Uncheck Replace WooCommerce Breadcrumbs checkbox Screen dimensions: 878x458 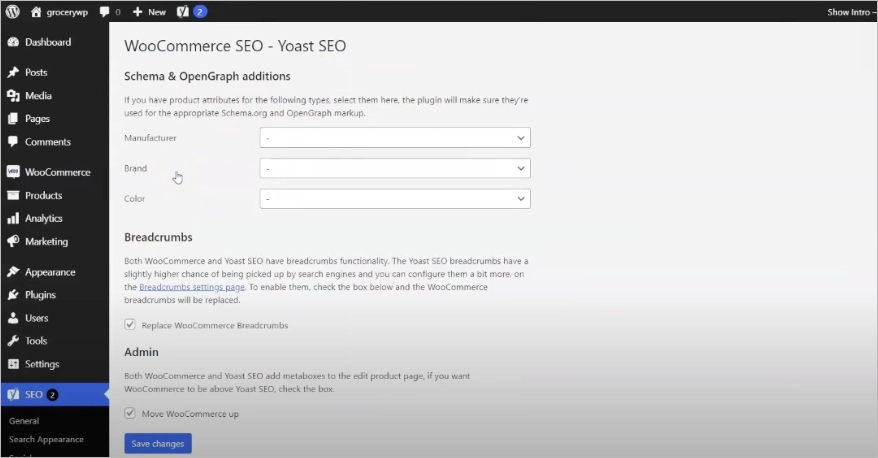[x=130, y=325]
